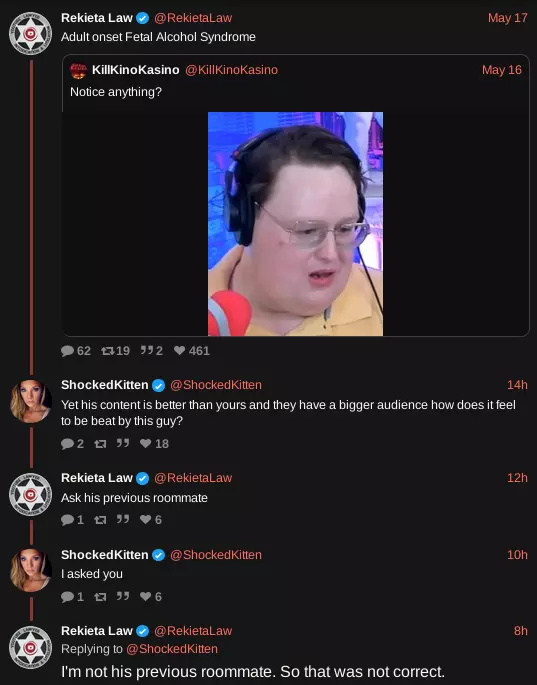Open the 'Replying to @ShockedKitten' mention link
Viewport: 537px width, 685px height.
coord(172,649)
